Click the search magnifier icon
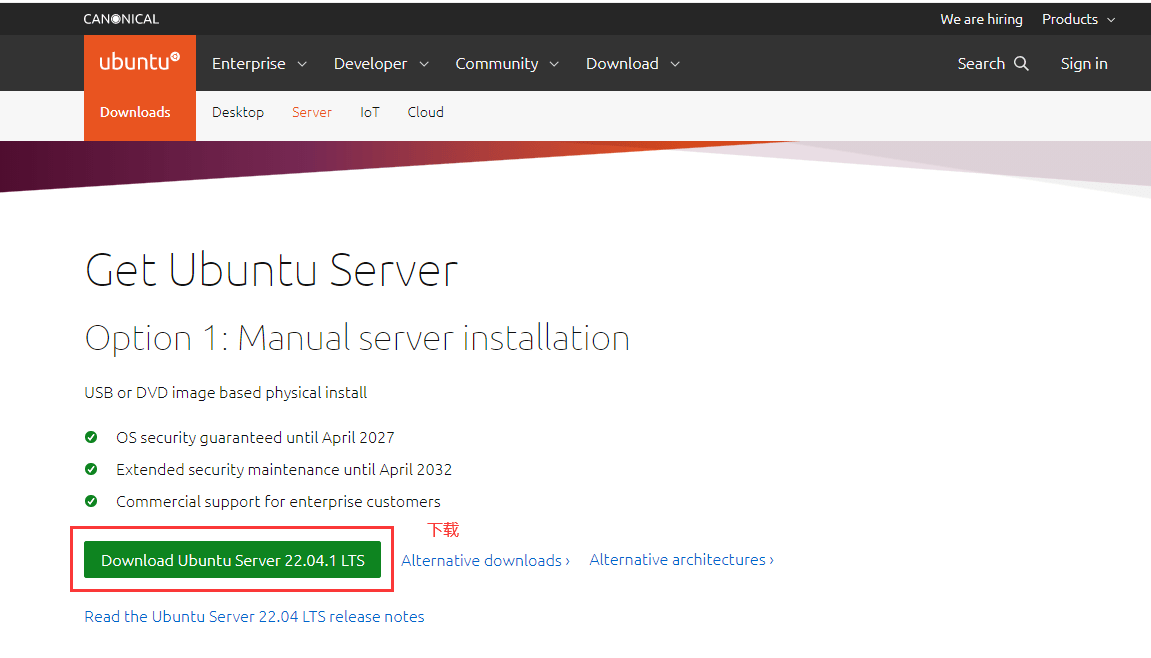 tap(1021, 64)
